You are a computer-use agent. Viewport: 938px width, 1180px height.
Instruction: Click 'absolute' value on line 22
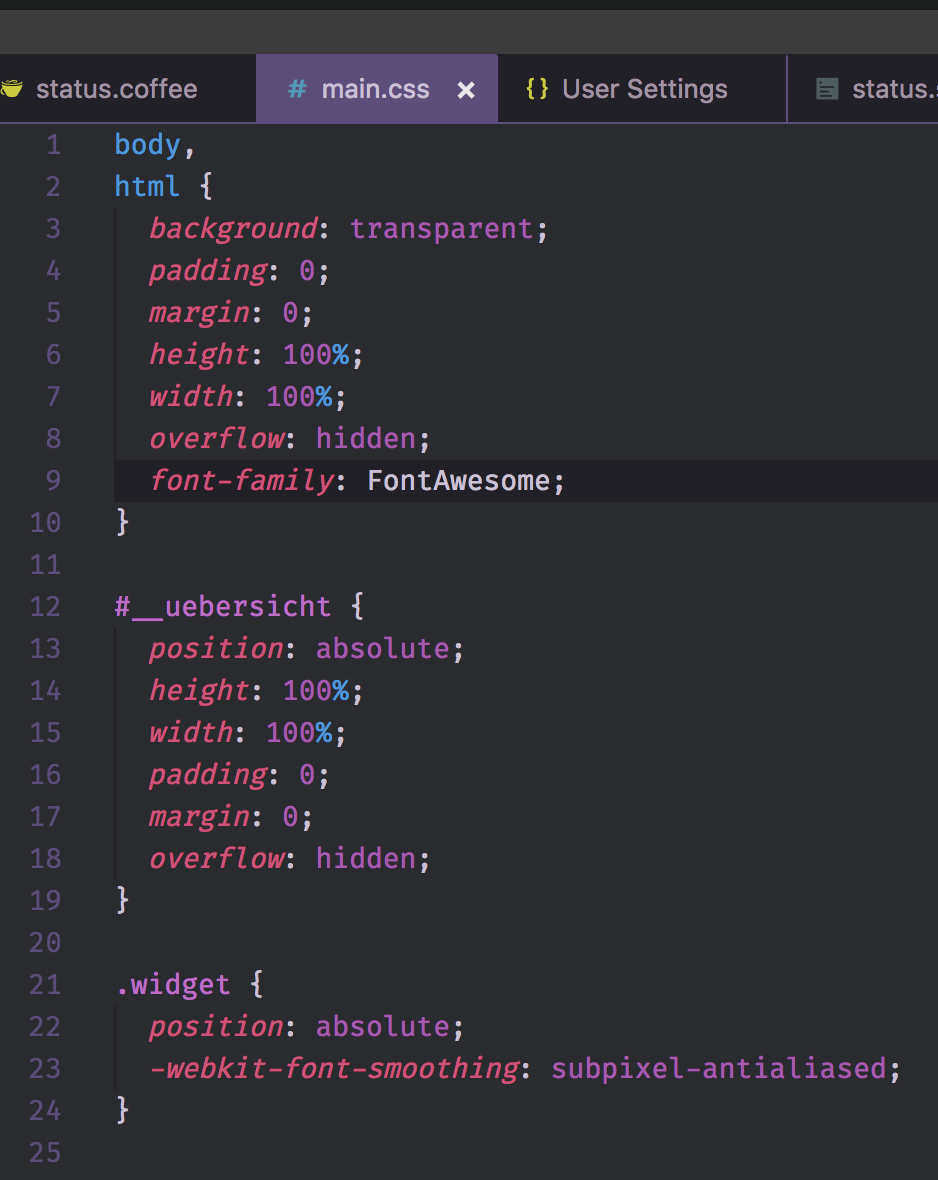tap(382, 1026)
